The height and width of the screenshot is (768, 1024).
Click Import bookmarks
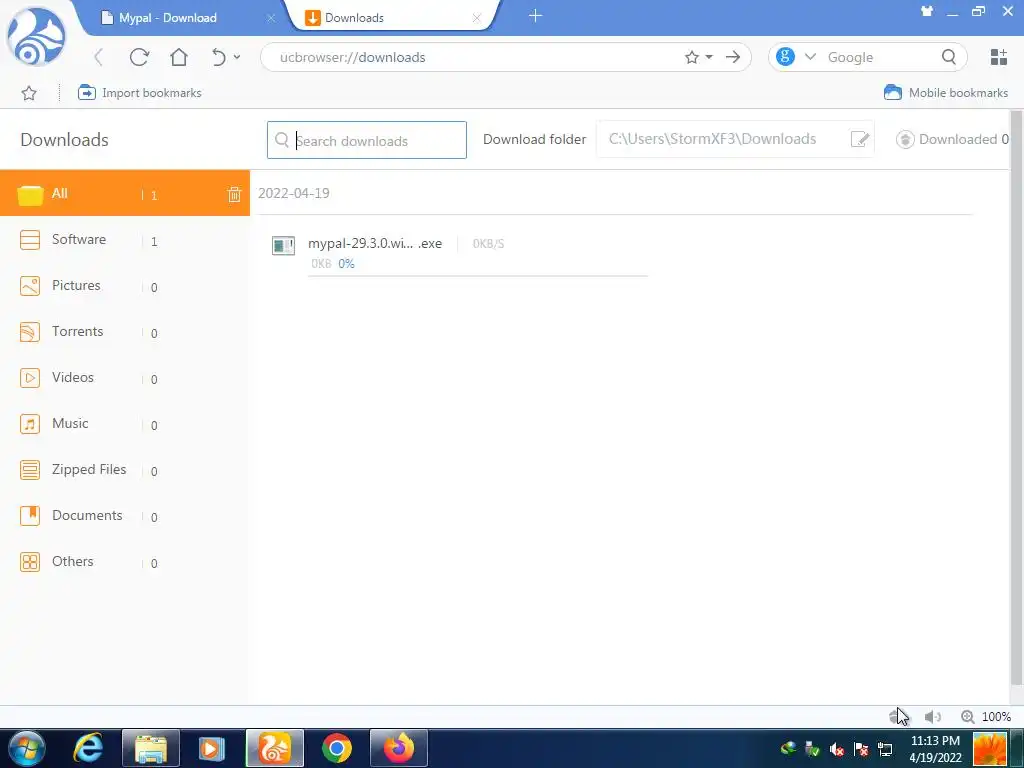[x=140, y=93]
